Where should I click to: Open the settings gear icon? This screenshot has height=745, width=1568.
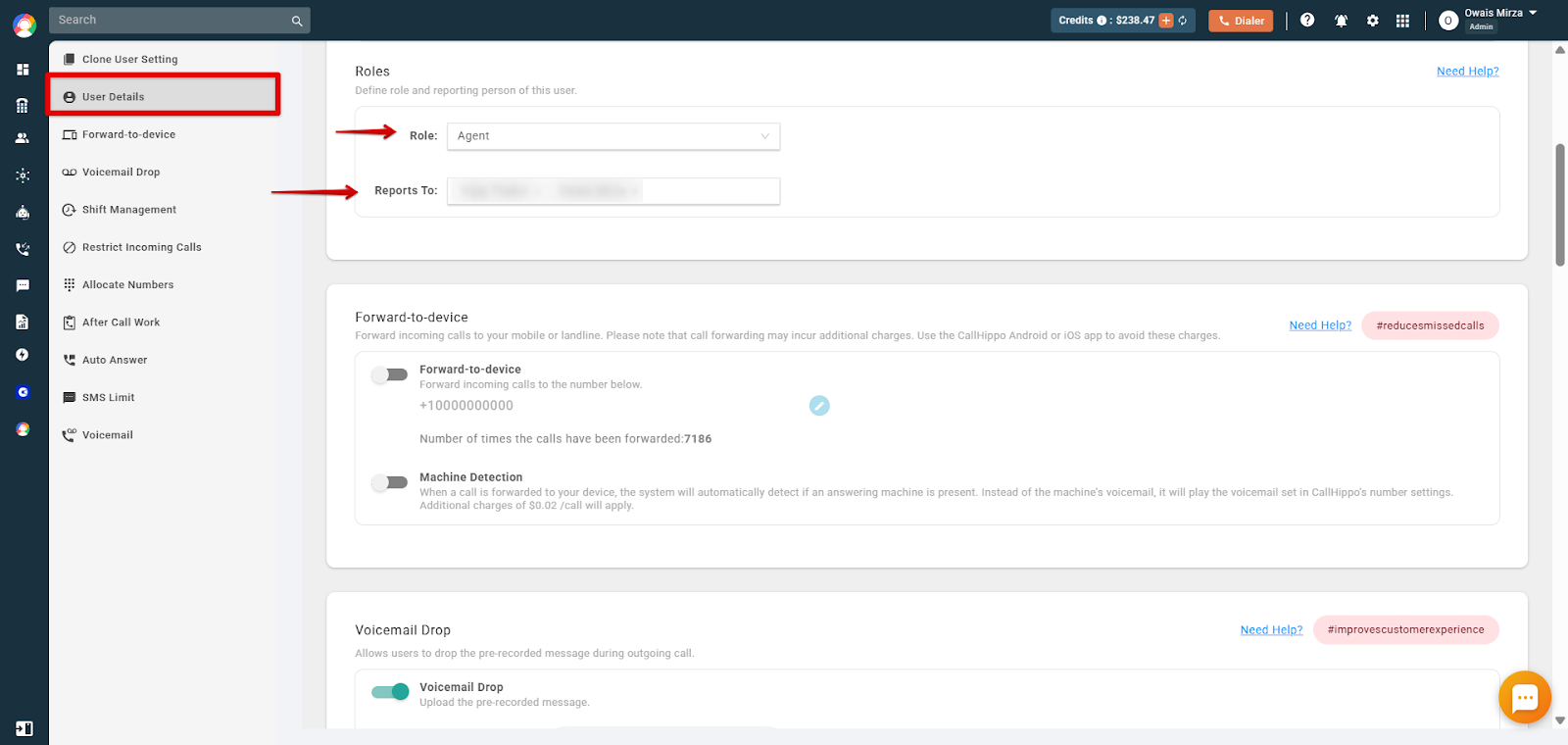click(1373, 21)
